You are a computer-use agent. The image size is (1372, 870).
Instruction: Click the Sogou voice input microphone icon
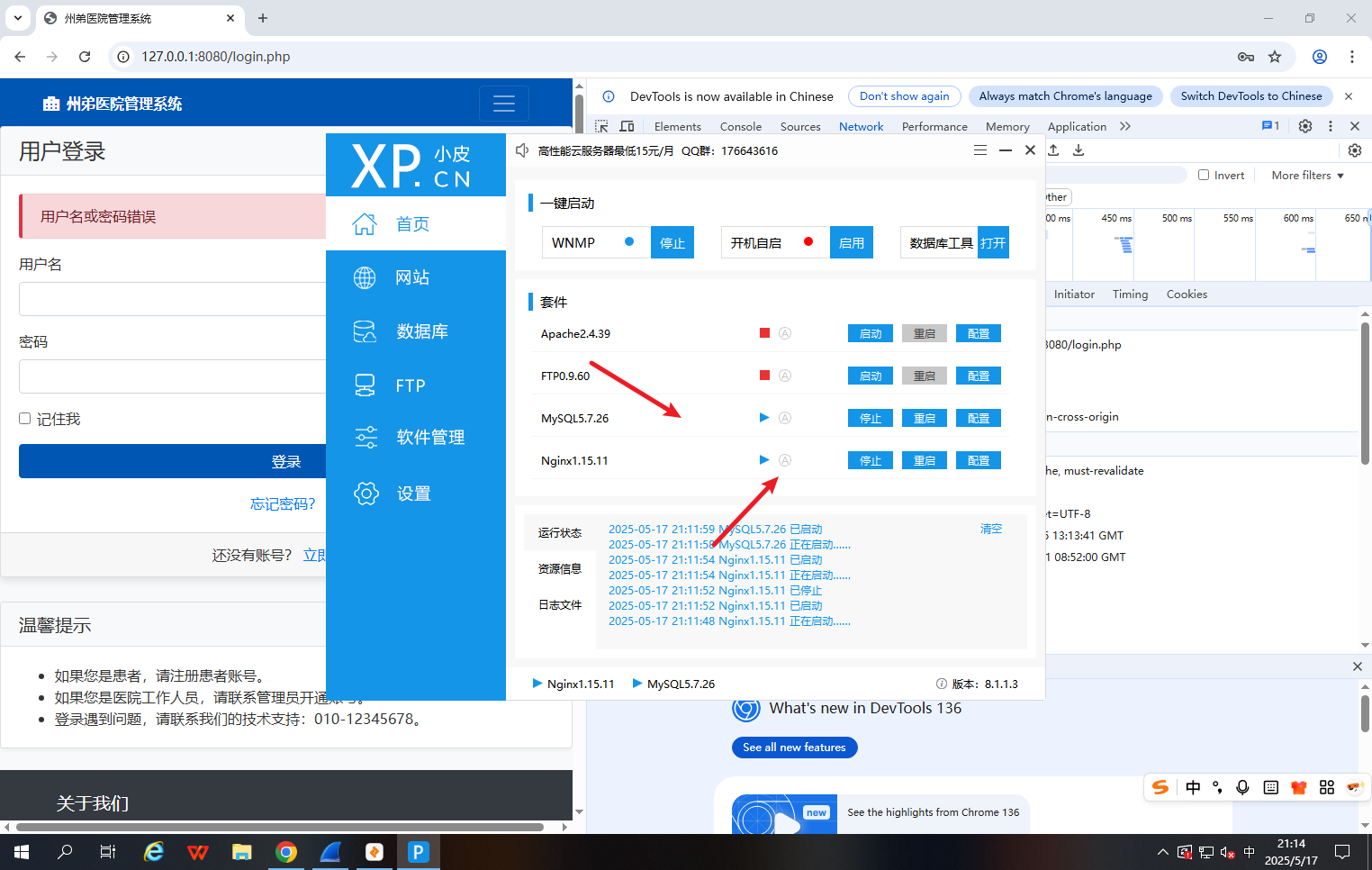click(1243, 787)
